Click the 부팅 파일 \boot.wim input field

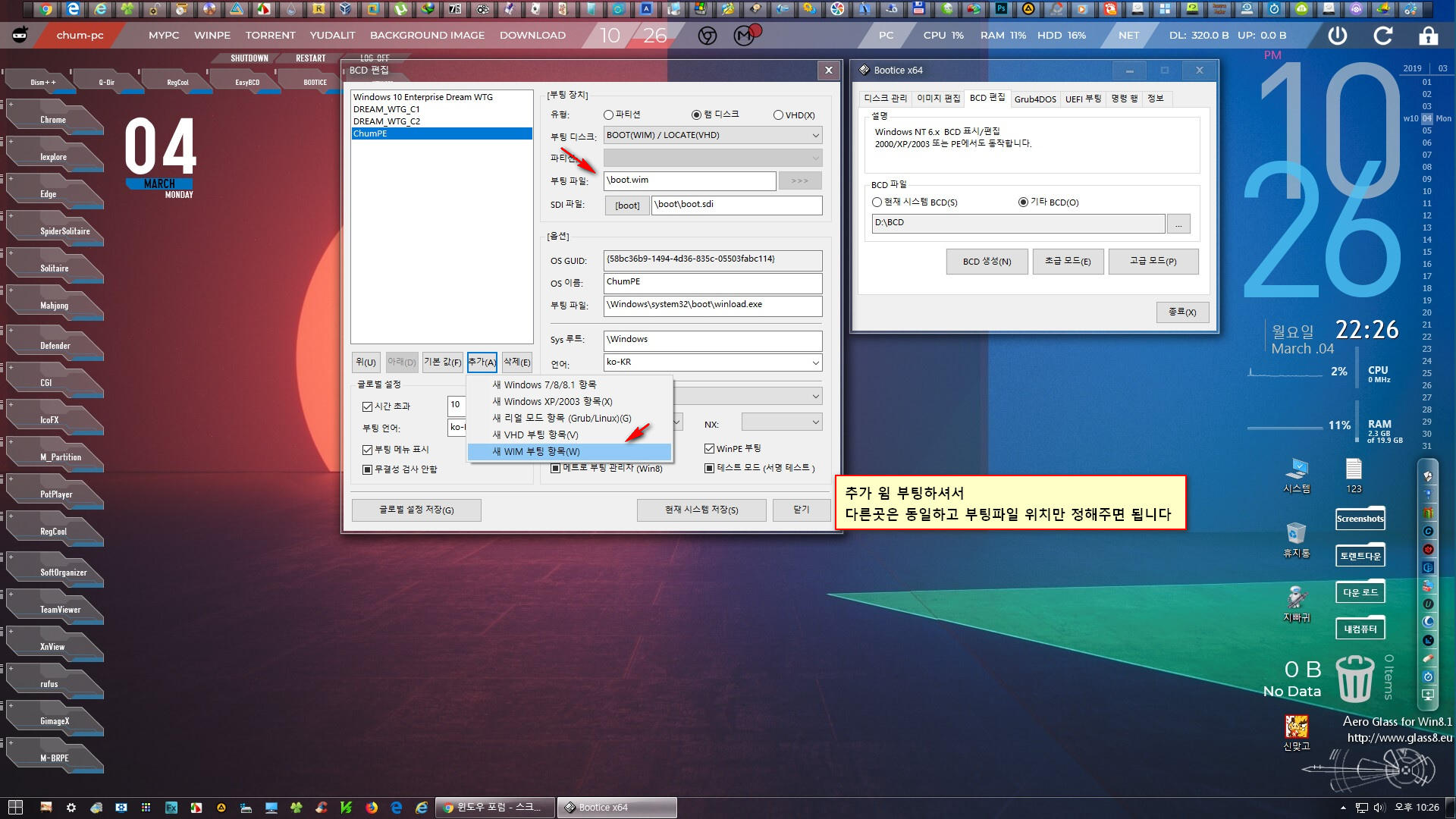690,180
